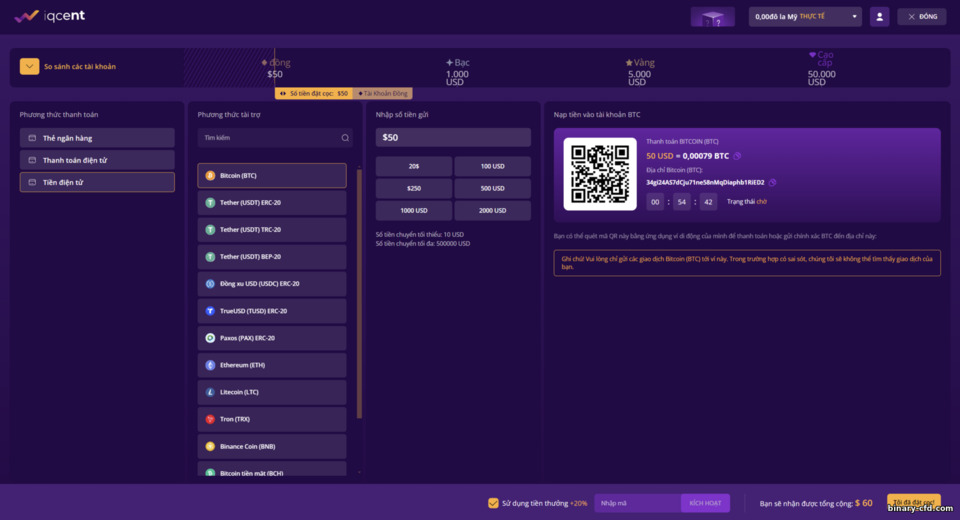Click the Bitcoin (BTC) coin icon
Screen dimensions: 960x520
pyautogui.click(x=210, y=175)
